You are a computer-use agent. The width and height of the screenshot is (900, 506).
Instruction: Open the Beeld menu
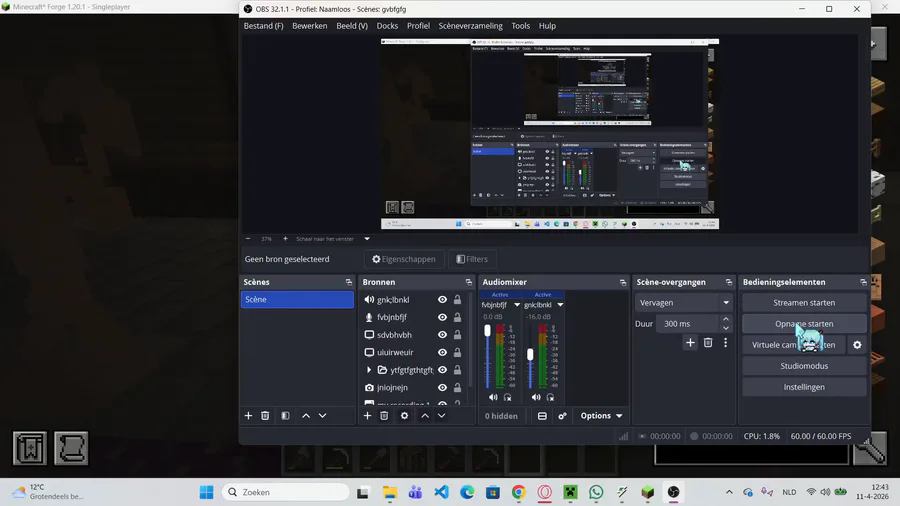click(352, 26)
